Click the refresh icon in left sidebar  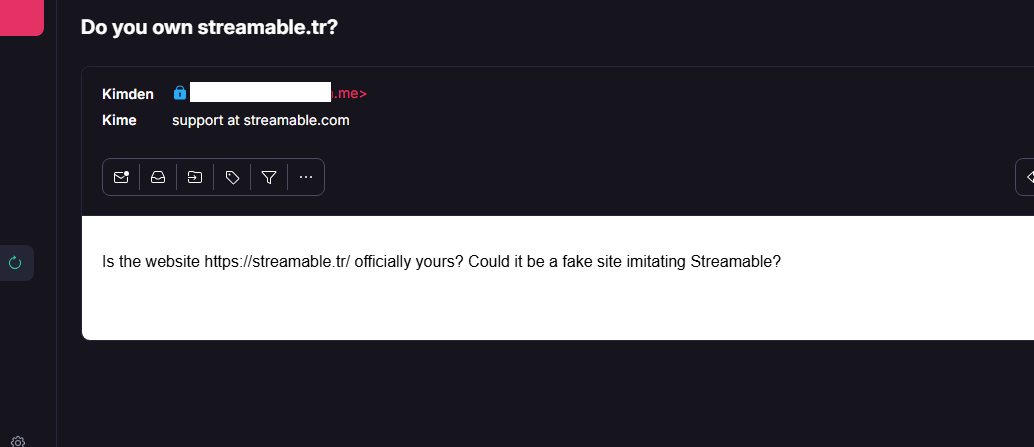click(15, 263)
